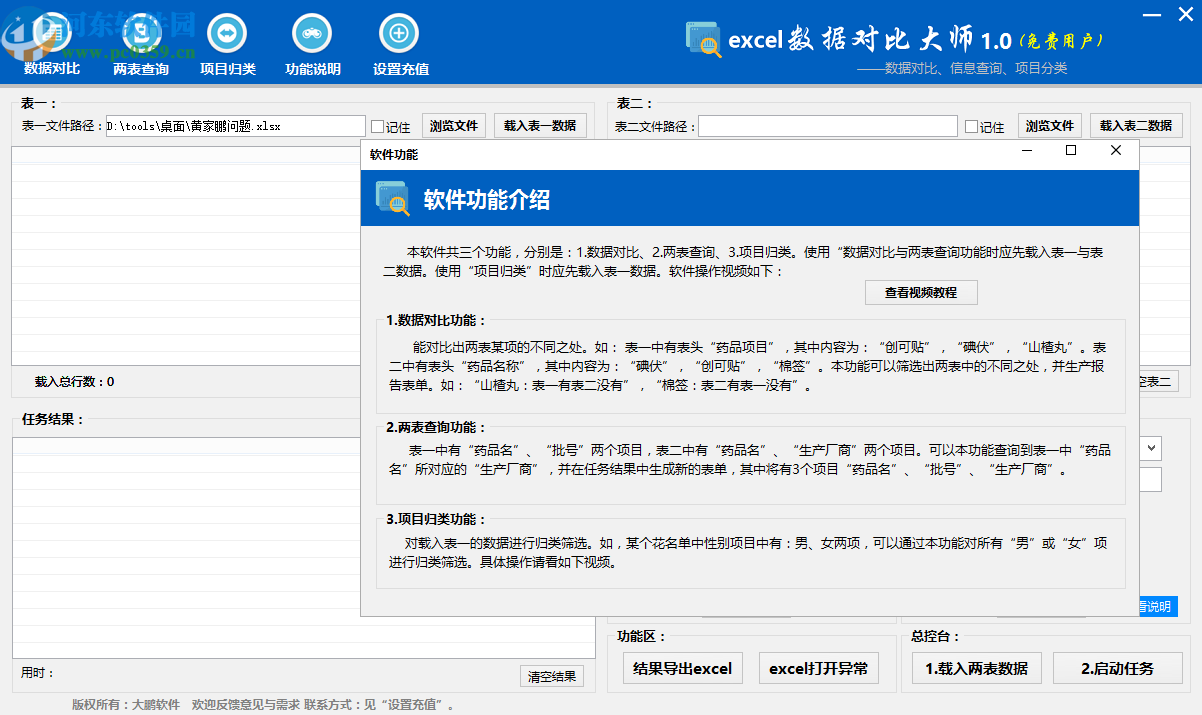
Task: Close the 软件功能 dialog
Action: coord(1116,150)
